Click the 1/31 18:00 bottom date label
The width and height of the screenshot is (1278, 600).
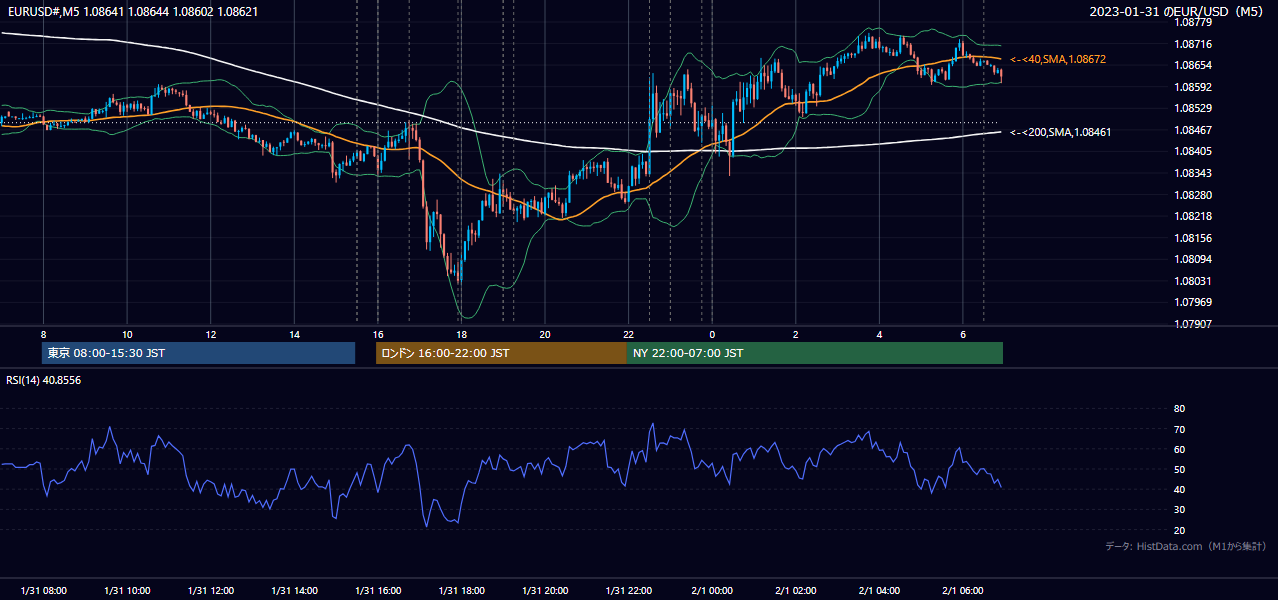click(x=461, y=591)
